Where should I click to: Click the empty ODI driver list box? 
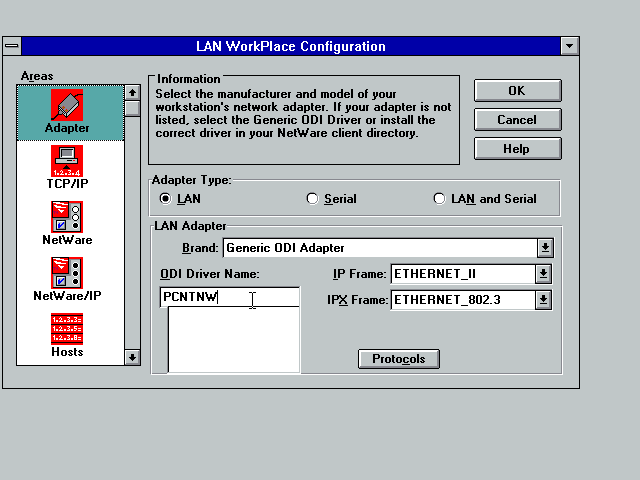pos(234,340)
